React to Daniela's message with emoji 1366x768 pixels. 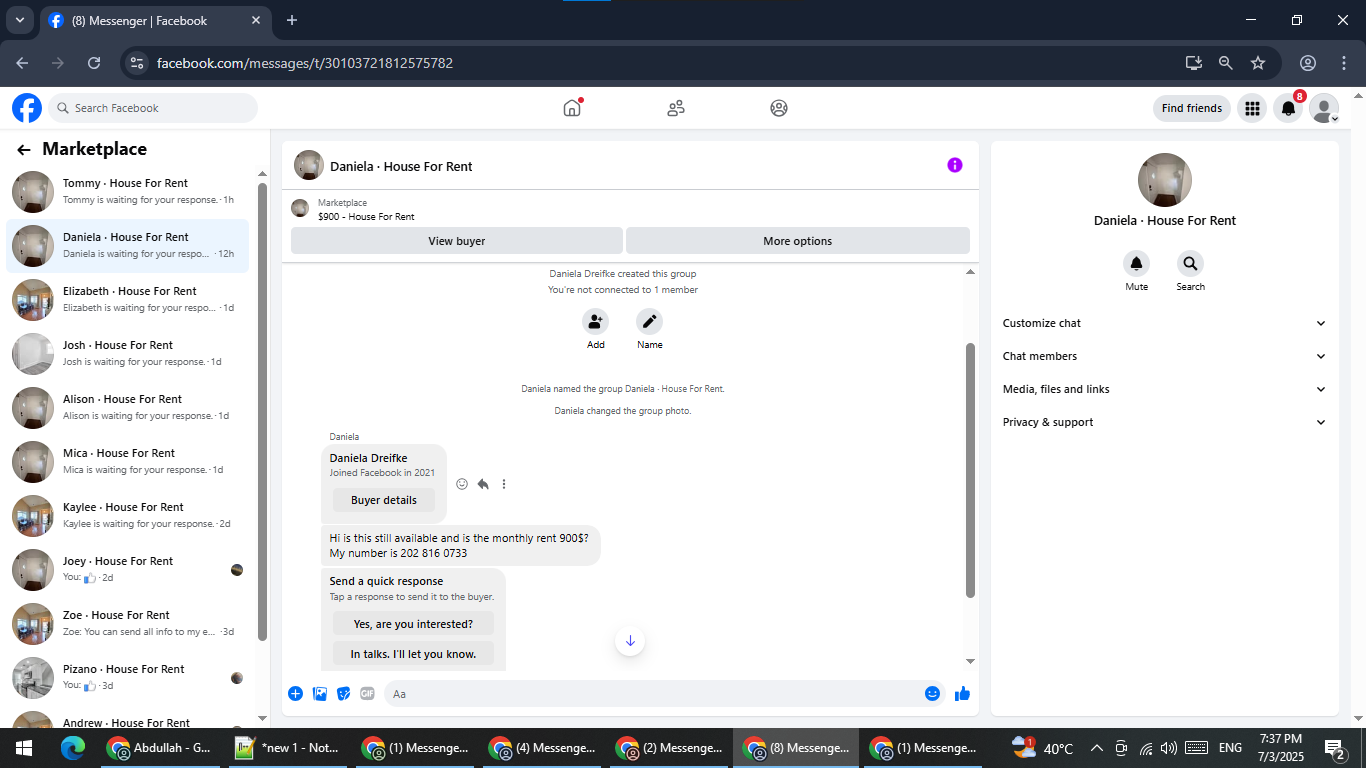[462, 484]
